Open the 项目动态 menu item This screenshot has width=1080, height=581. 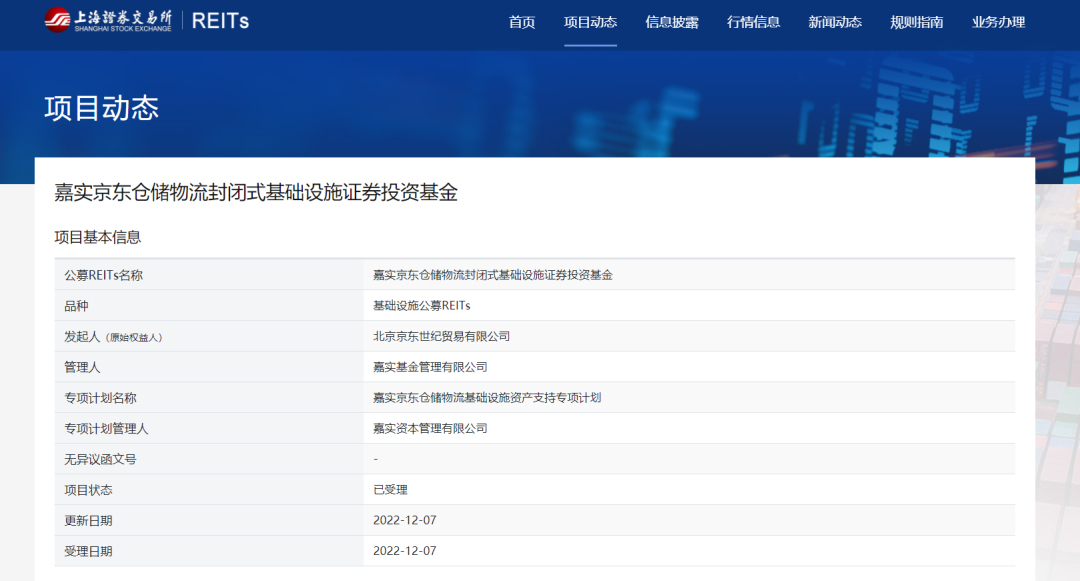[x=590, y=22]
